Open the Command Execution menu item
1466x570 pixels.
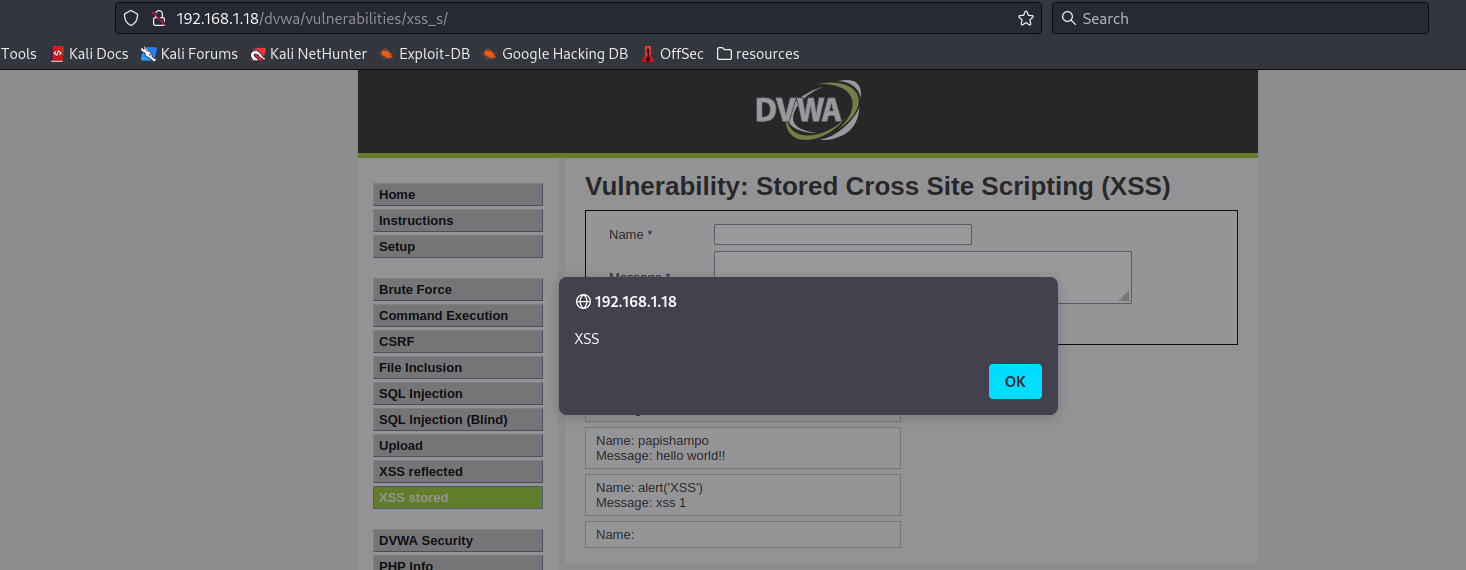457,316
